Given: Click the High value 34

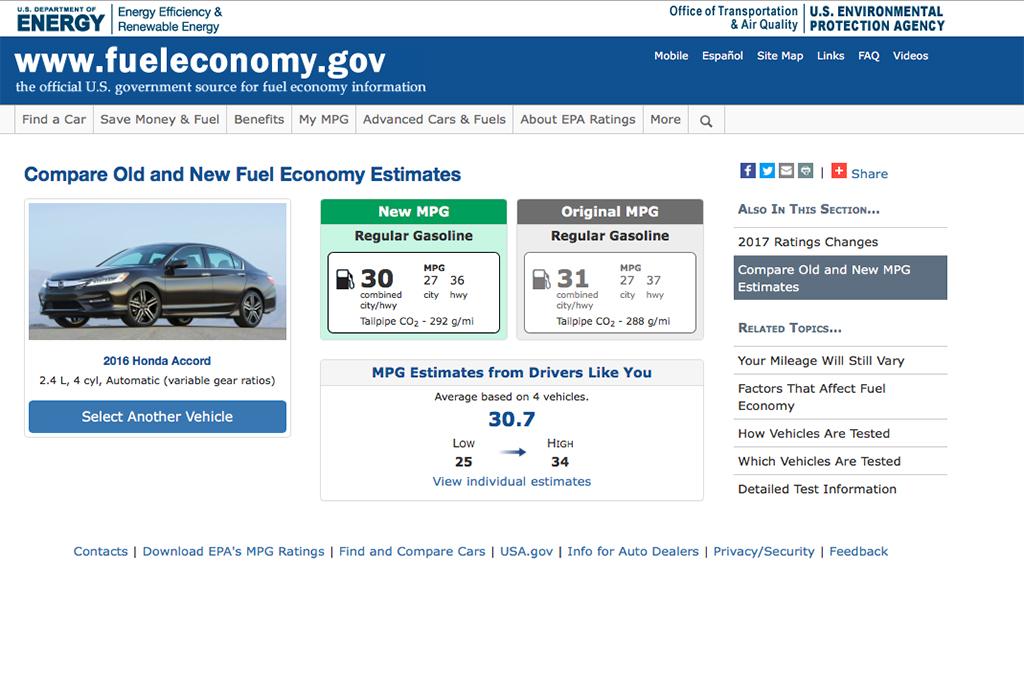Looking at the screenshot, I should click(560, 462).
